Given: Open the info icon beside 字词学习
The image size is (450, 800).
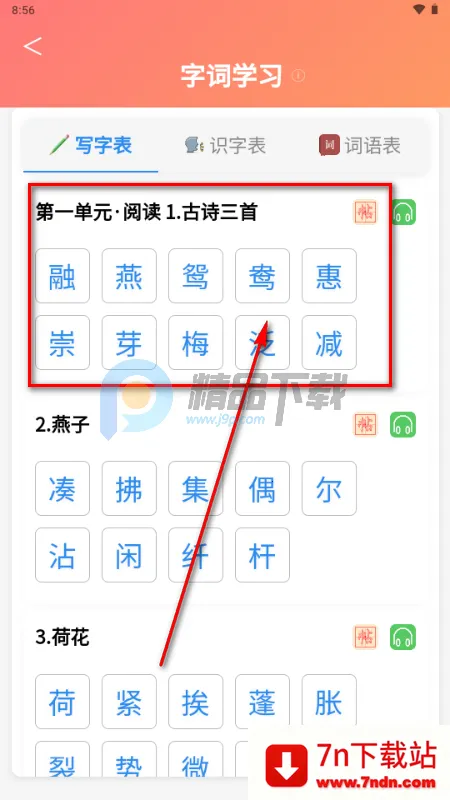Looking at the screenshot, I should click(298, 76).
